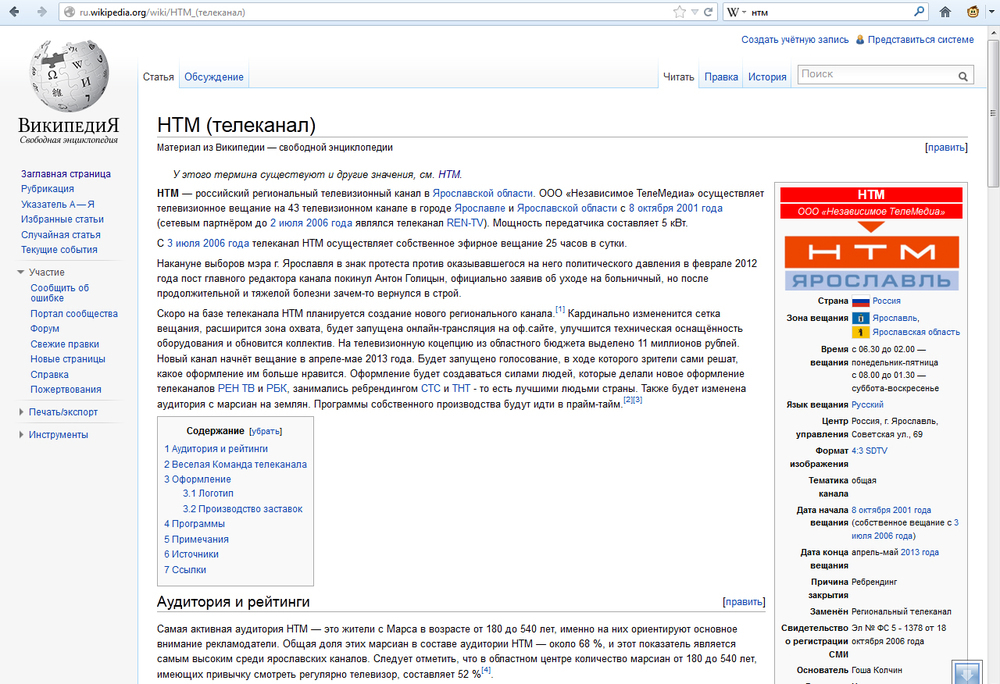Jump to contents entry Аудитория и рейтинги

216,449
